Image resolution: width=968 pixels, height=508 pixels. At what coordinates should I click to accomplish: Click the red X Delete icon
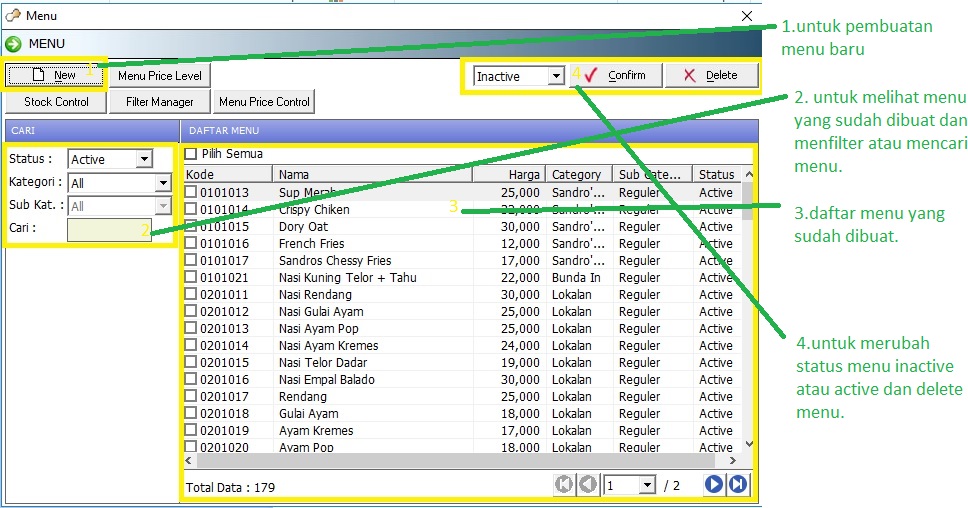(688, 75)
